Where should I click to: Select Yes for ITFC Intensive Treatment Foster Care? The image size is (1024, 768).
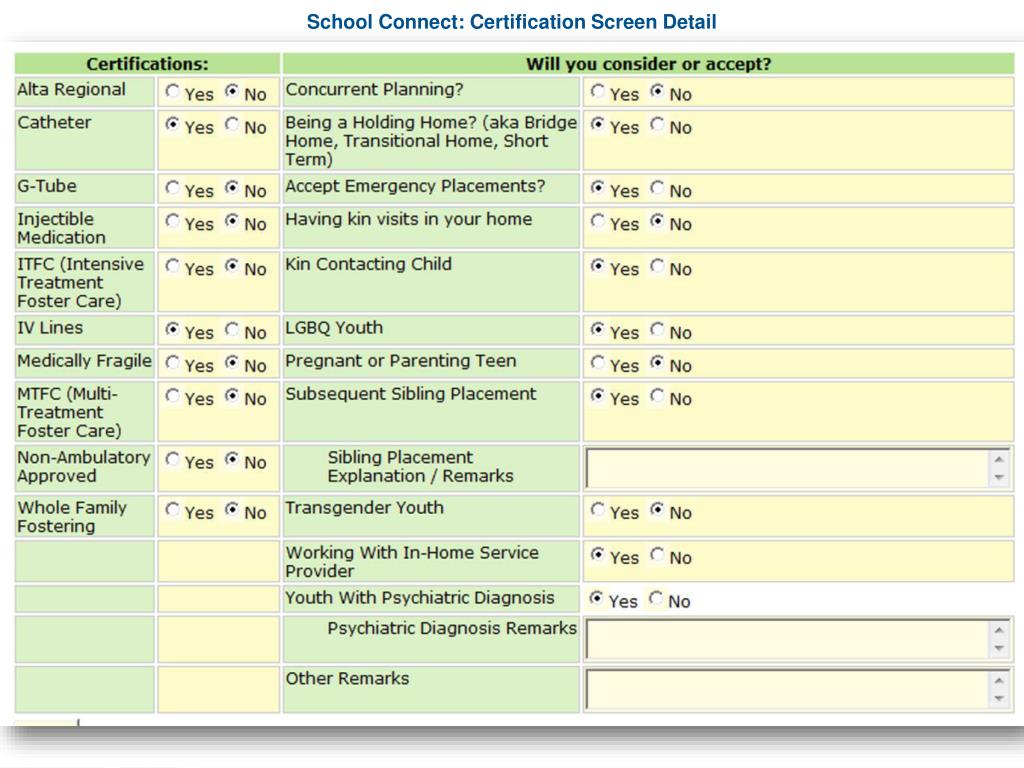point(172,266)
